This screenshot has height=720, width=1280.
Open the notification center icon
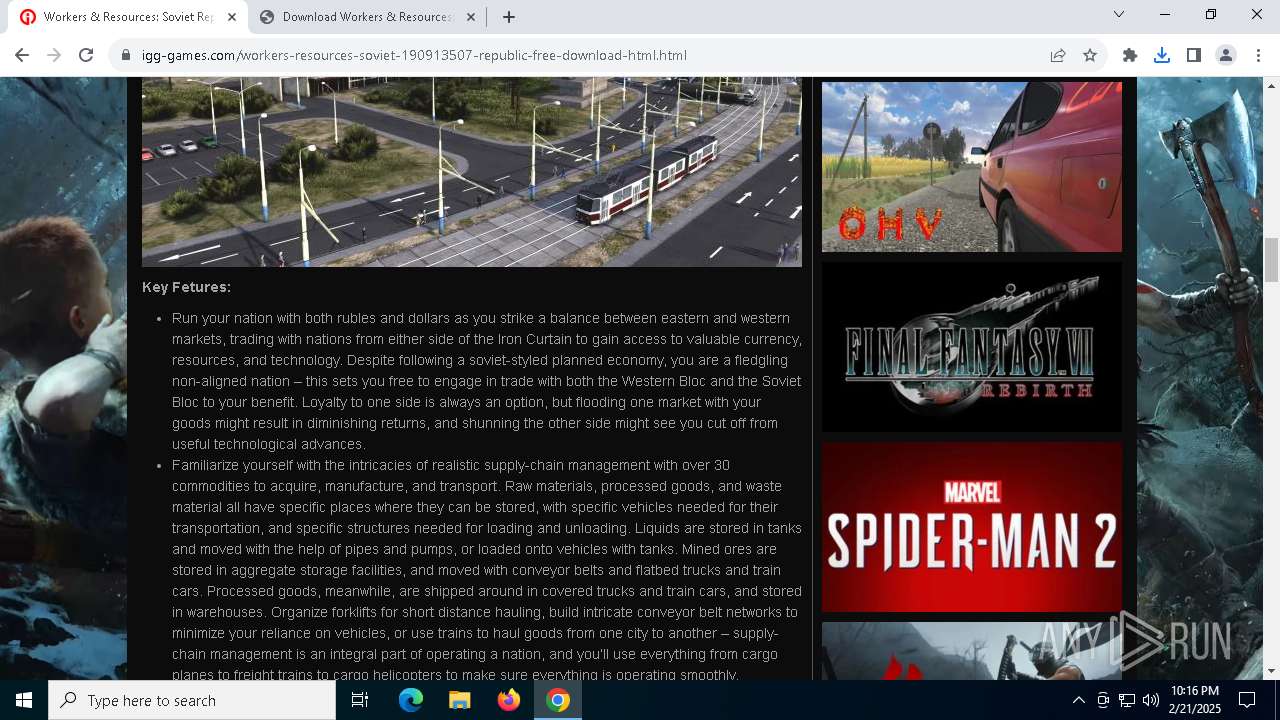pos(1247,700)
